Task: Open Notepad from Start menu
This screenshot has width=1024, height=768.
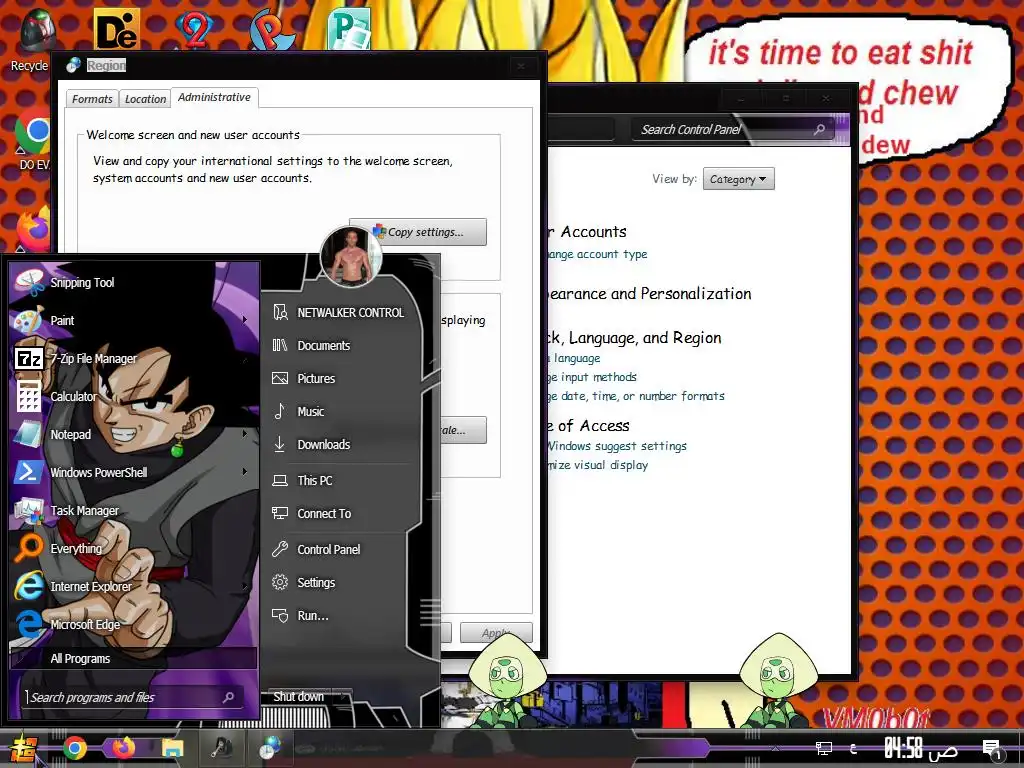Action: tap(134, 434)
